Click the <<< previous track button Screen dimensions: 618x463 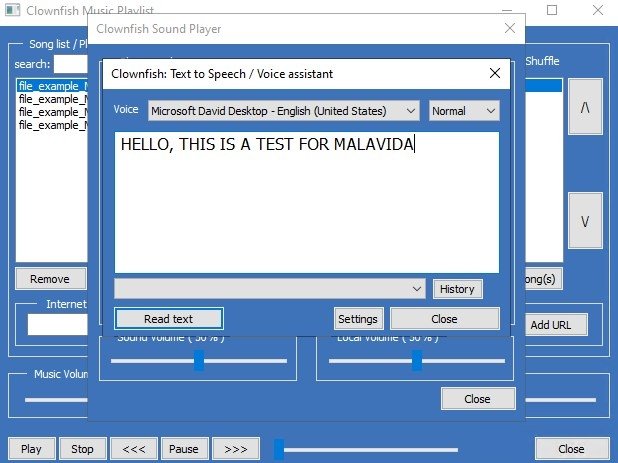[x=134, y=449]
